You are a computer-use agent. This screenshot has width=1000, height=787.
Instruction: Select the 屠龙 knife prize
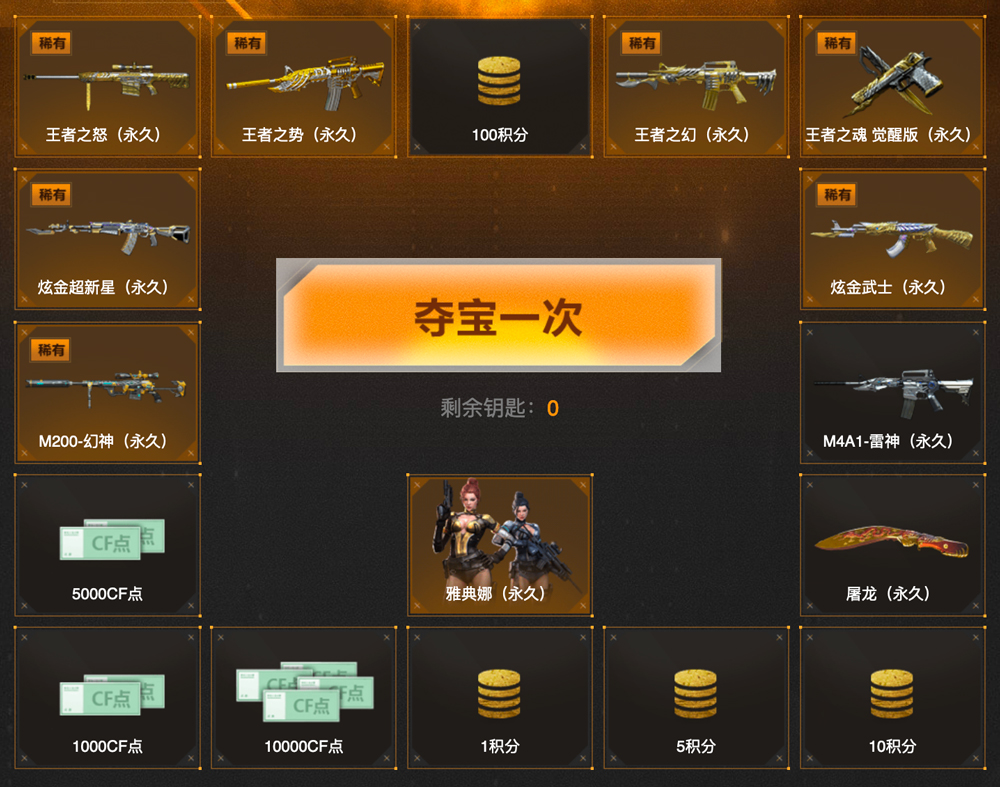pos(893,545)
